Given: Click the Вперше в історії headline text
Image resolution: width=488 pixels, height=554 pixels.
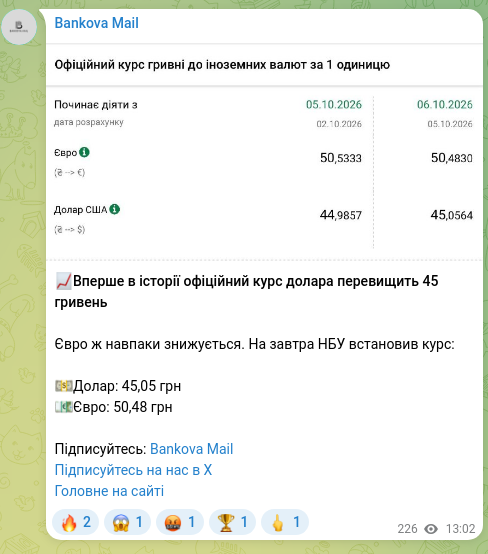Looking at the screenshot, I should (246, 292).
